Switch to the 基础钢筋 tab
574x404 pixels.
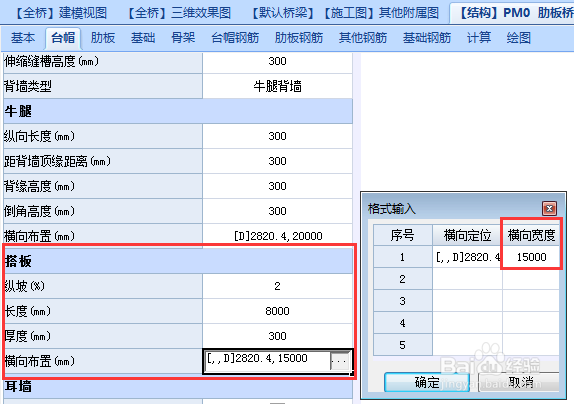pos(427,38)
